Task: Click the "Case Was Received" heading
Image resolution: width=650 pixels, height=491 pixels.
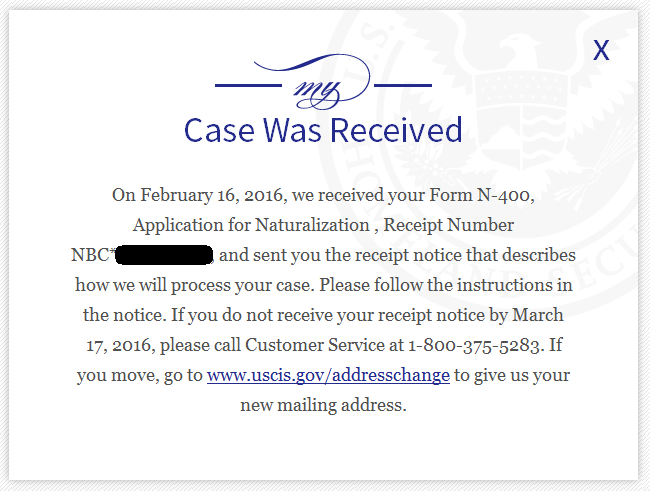Action: (x=323, y=130)
